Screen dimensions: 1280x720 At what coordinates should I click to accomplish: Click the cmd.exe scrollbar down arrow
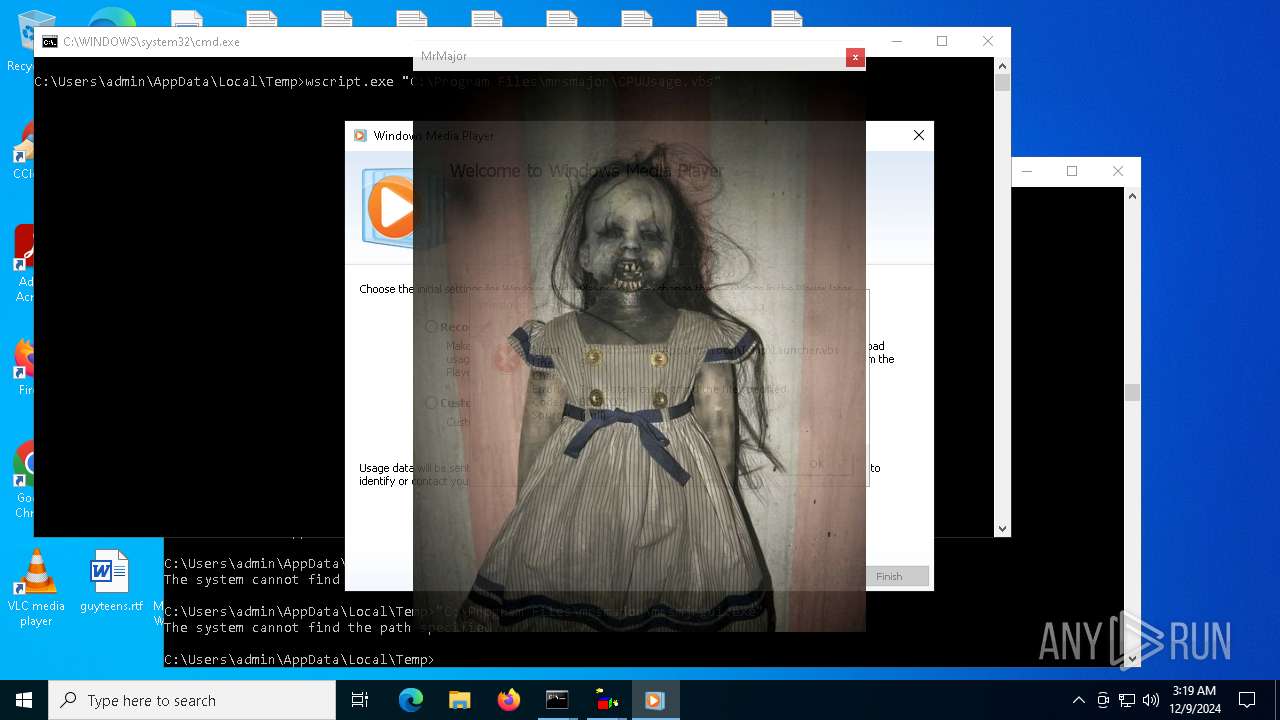[x=1002, y=529]
